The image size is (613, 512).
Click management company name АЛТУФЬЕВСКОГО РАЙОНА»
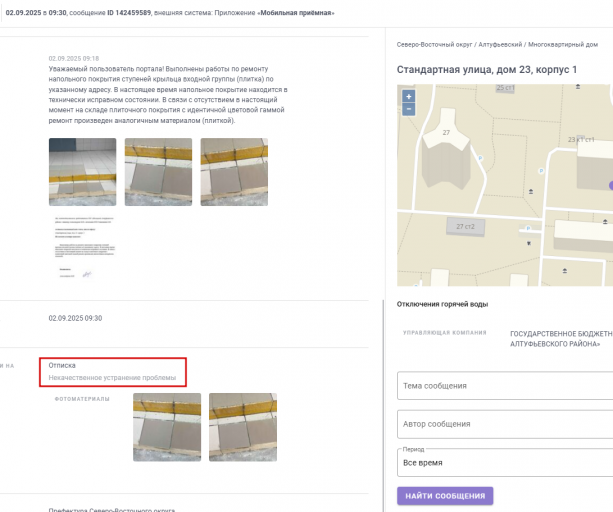tap(555, 344)
